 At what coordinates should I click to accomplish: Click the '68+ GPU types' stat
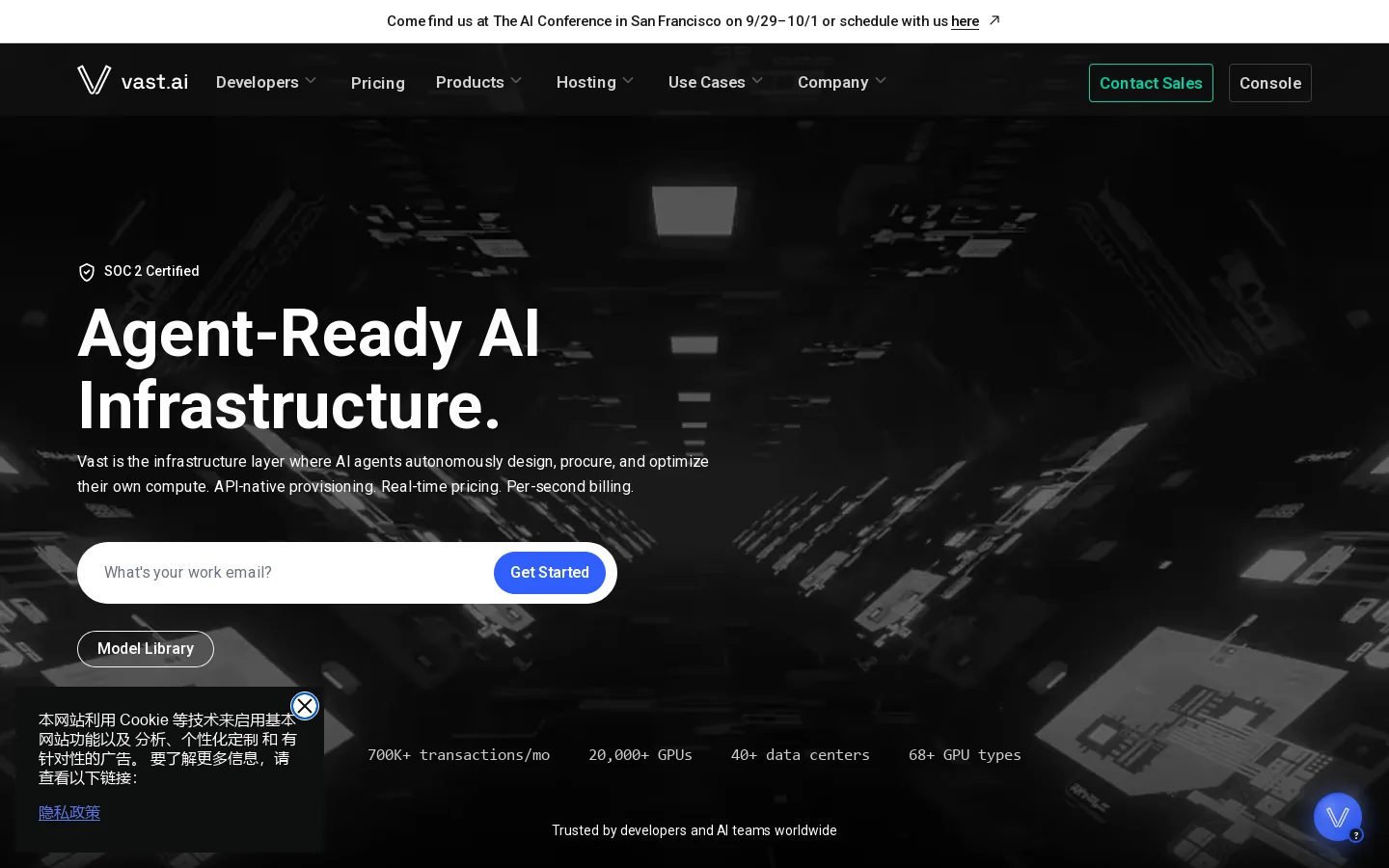tap(965, 755)
